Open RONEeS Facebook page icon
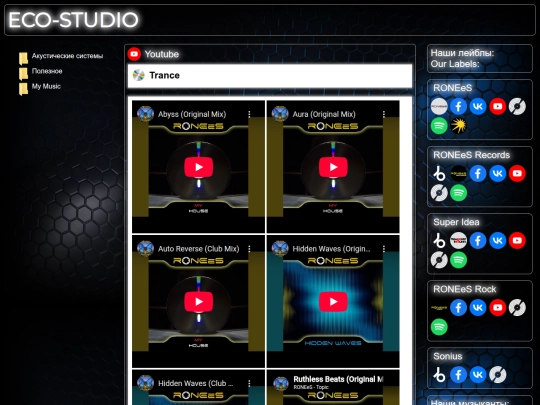The width and height of the screenshot is (540, 405). coord(458,106)
